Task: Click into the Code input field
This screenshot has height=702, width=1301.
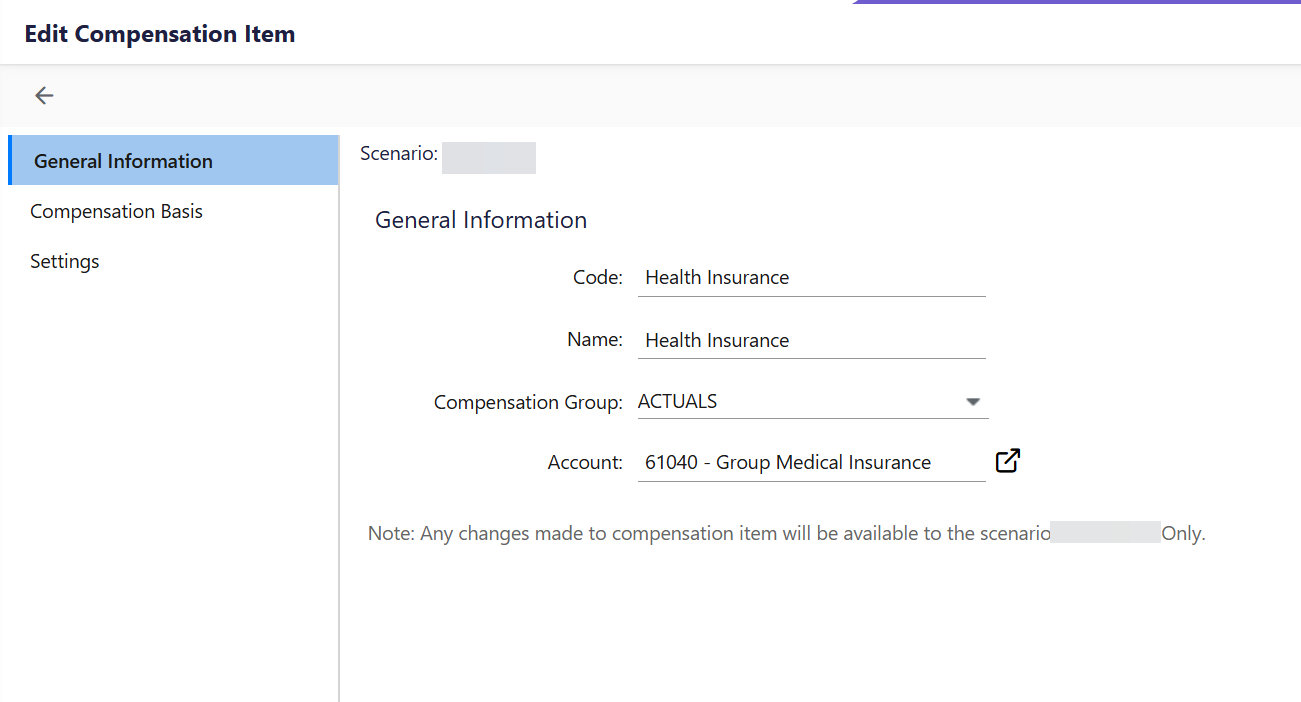Action: tap(811, 278)
